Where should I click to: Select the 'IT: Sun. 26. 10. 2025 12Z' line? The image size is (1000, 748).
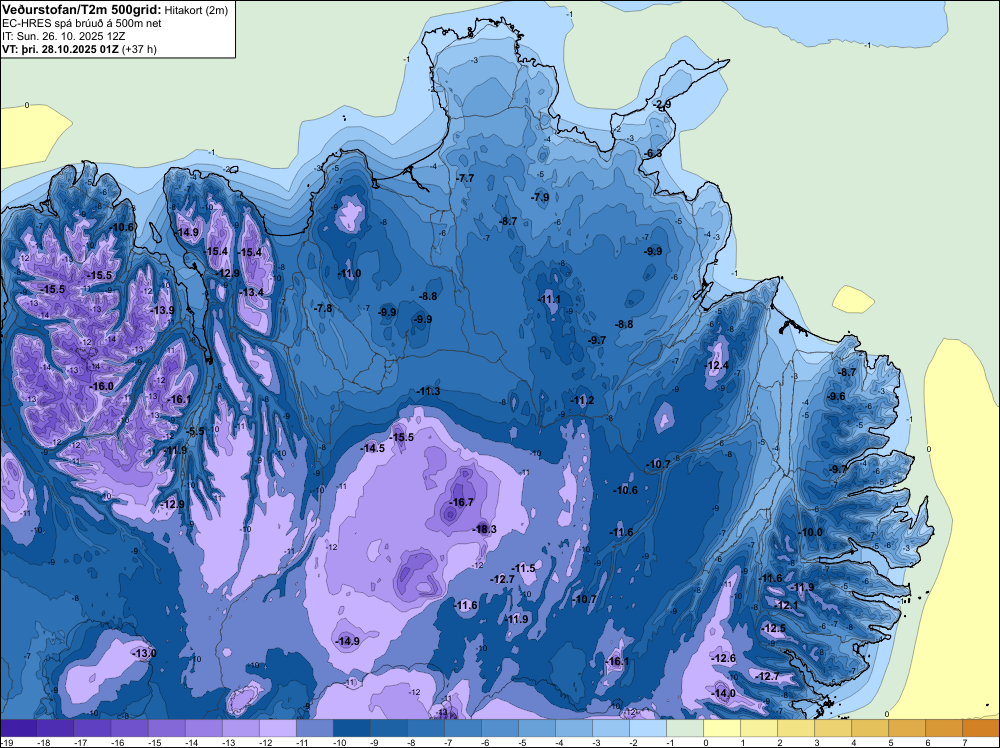coord(64,36)
